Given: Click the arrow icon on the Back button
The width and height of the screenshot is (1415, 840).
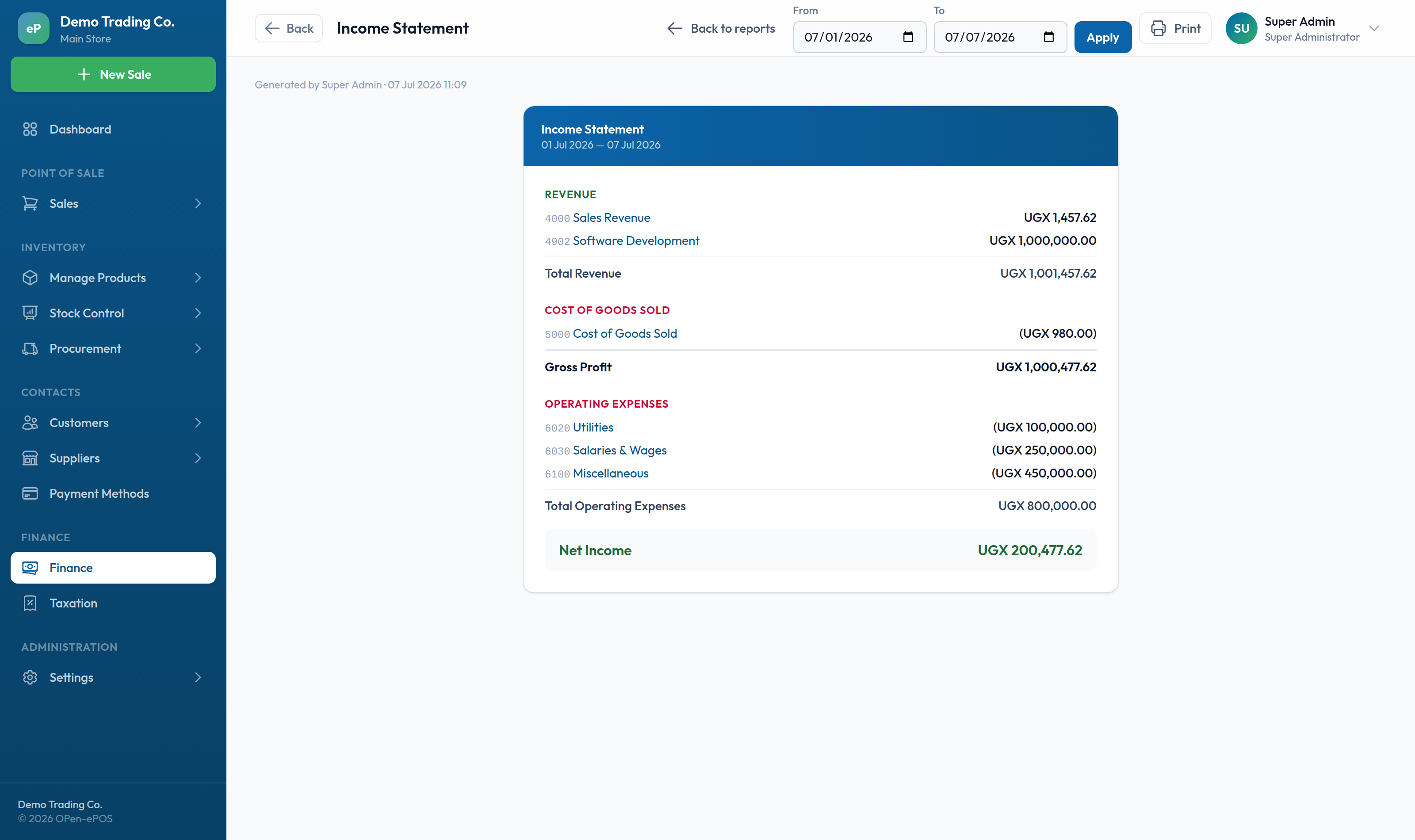Looking at the screenshot, I should pos(272,28).
